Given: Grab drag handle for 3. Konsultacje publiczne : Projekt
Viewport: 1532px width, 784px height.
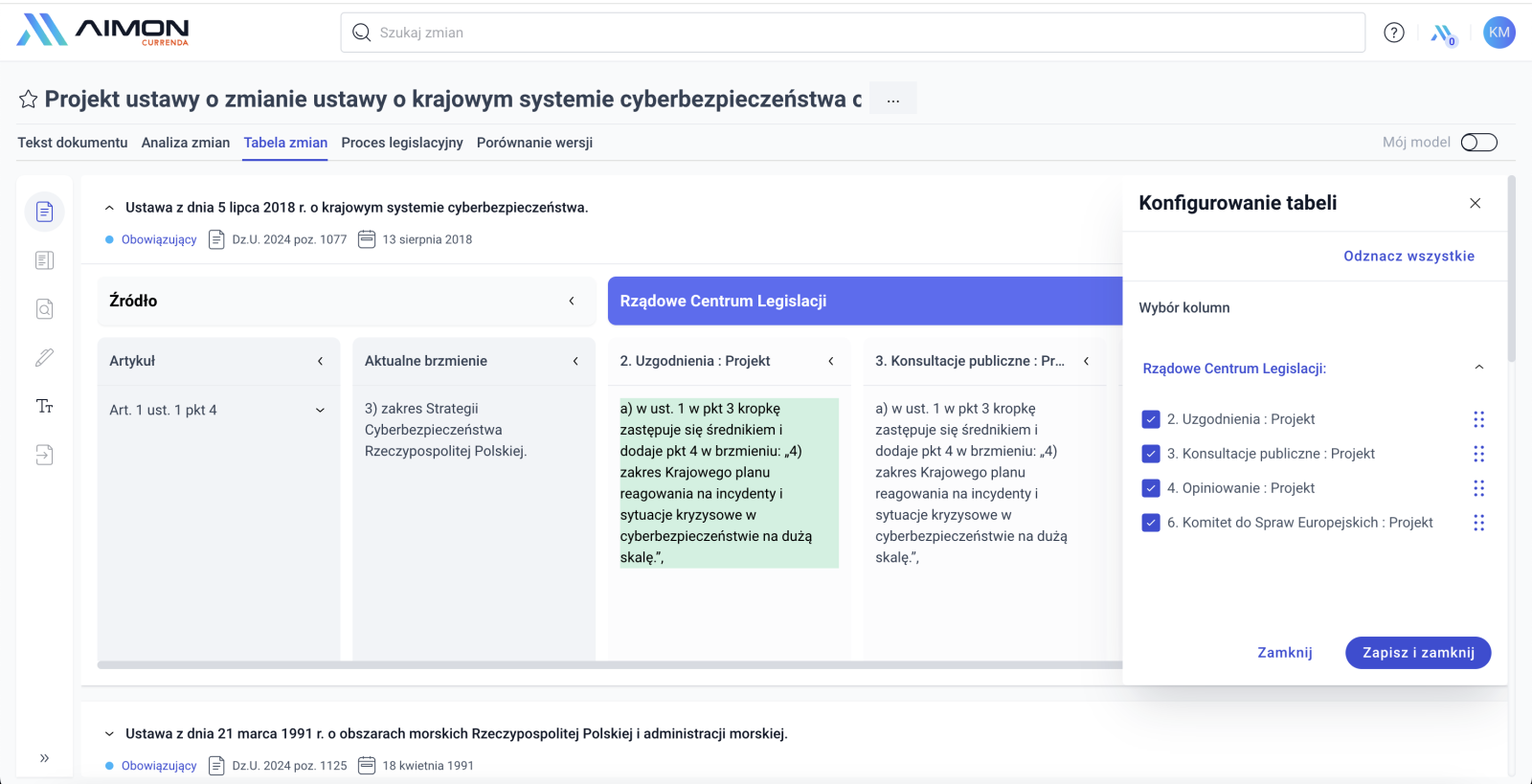Looking at the screenshot, I should tap(1479, 454).
